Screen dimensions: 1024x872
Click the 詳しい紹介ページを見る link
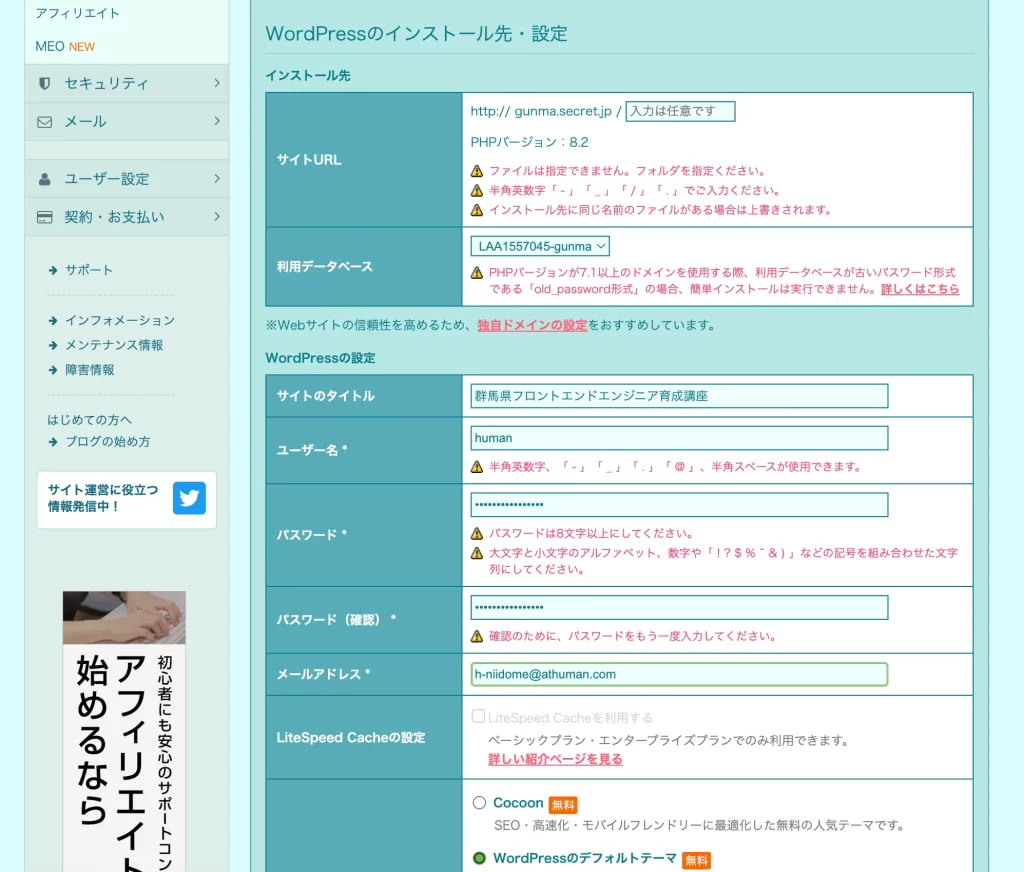click(x=555, y=759)
